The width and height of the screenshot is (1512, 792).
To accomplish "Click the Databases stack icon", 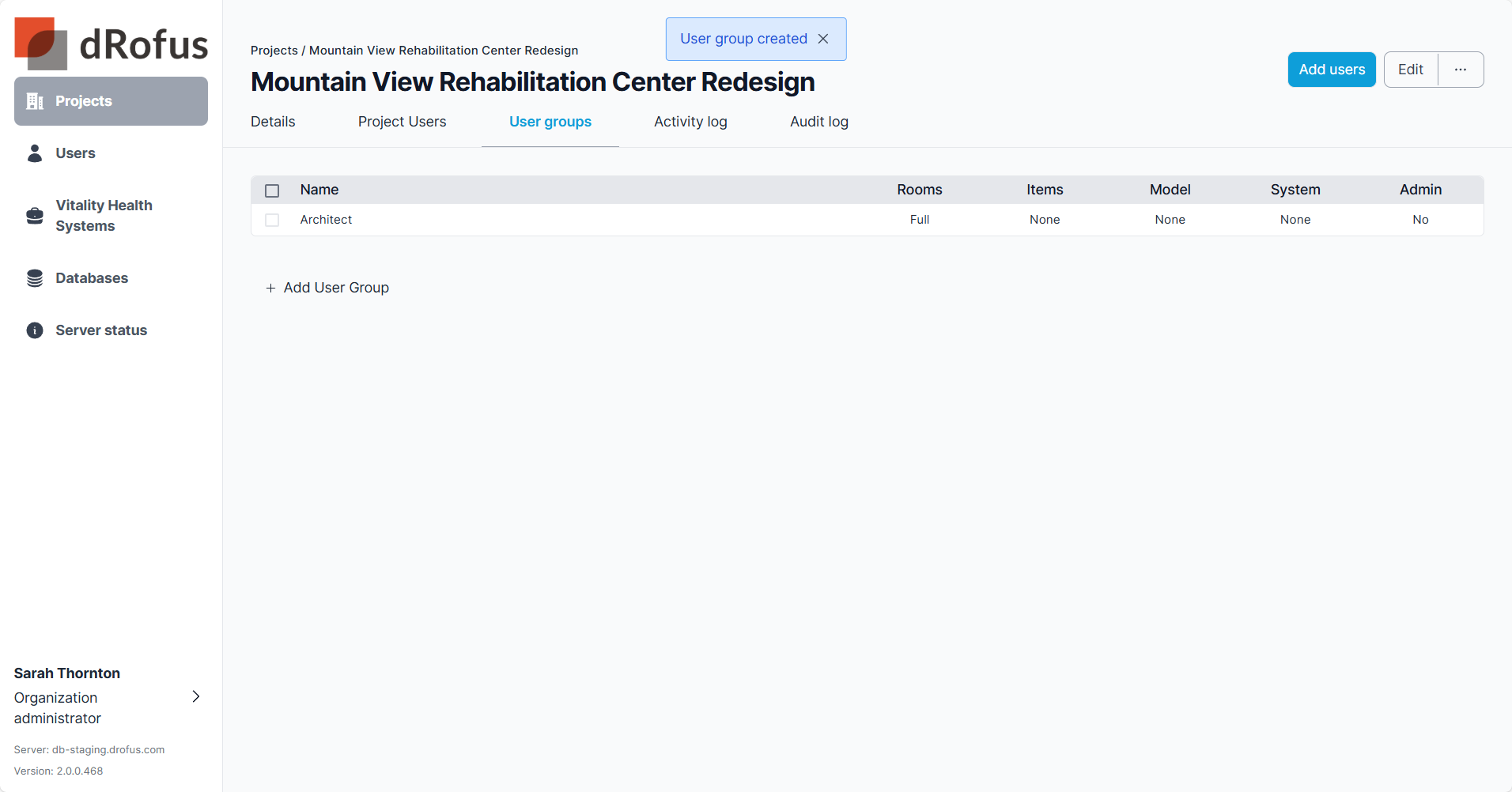I will (35, 278).
